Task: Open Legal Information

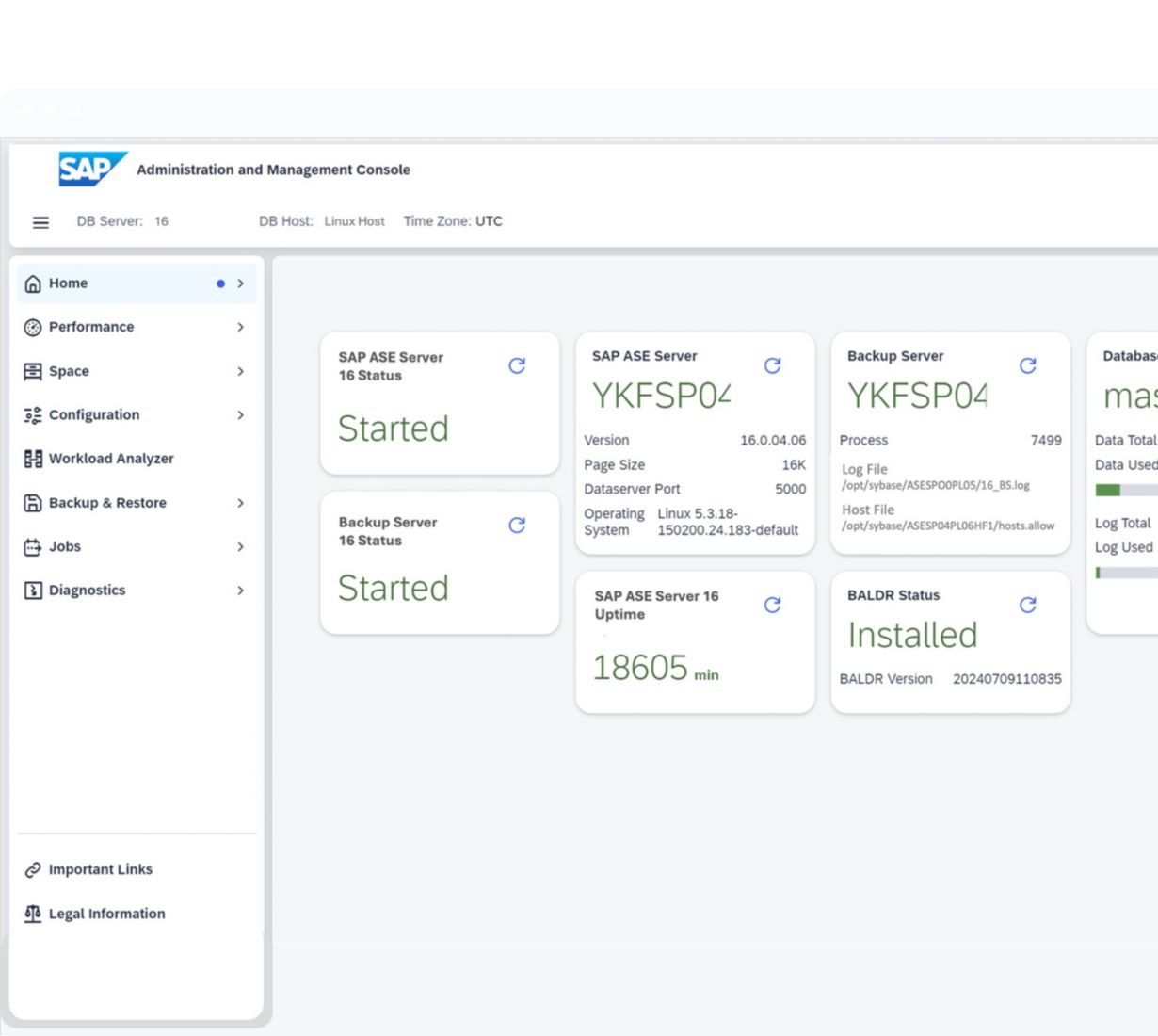Action: 106,914
